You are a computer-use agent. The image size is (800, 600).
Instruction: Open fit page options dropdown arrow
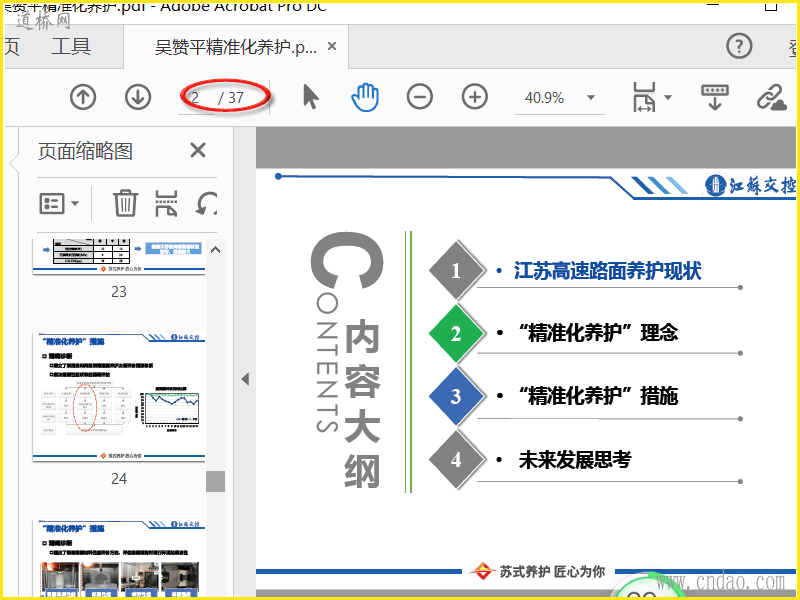667,97
